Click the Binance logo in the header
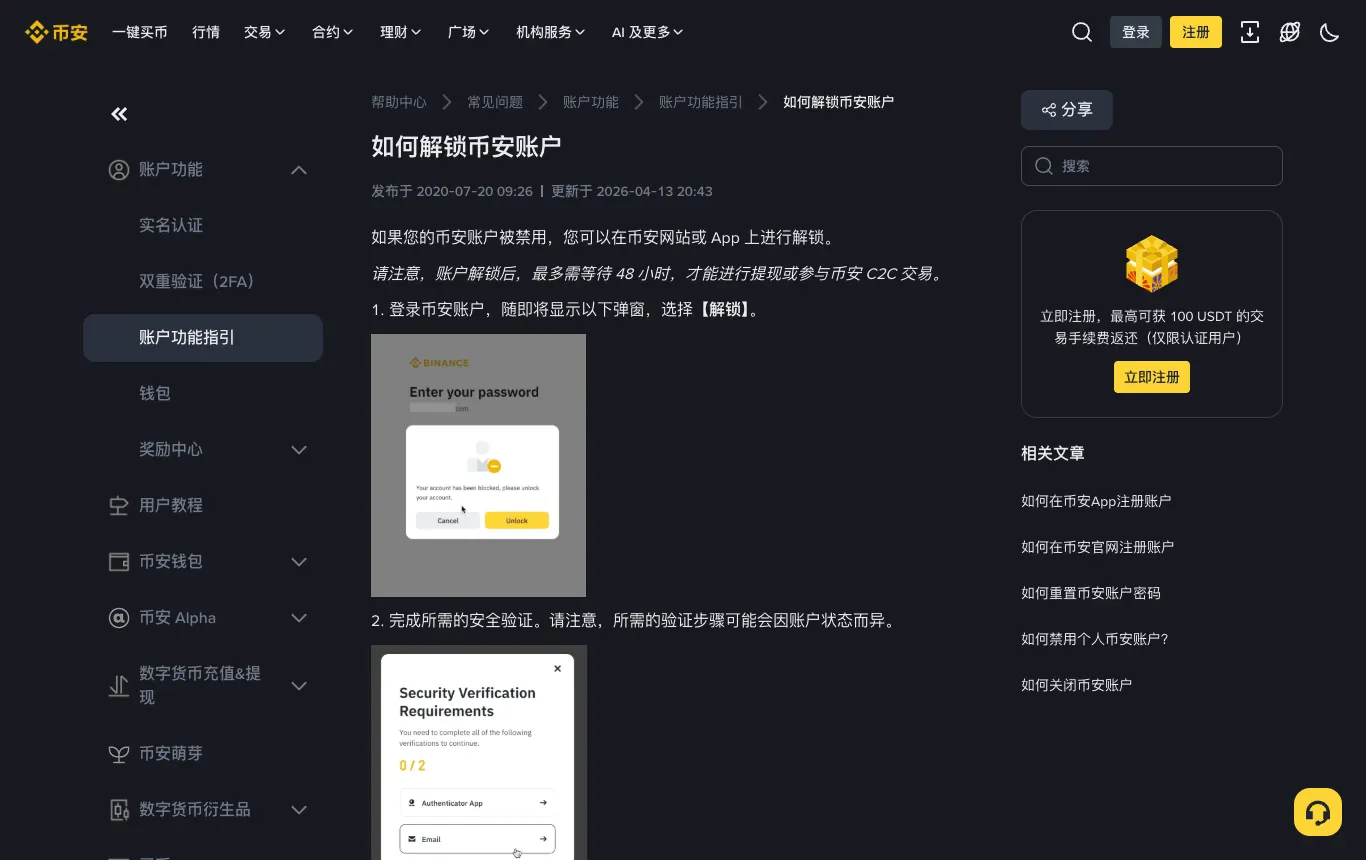 pyautogui.click(x=56, y=32)
